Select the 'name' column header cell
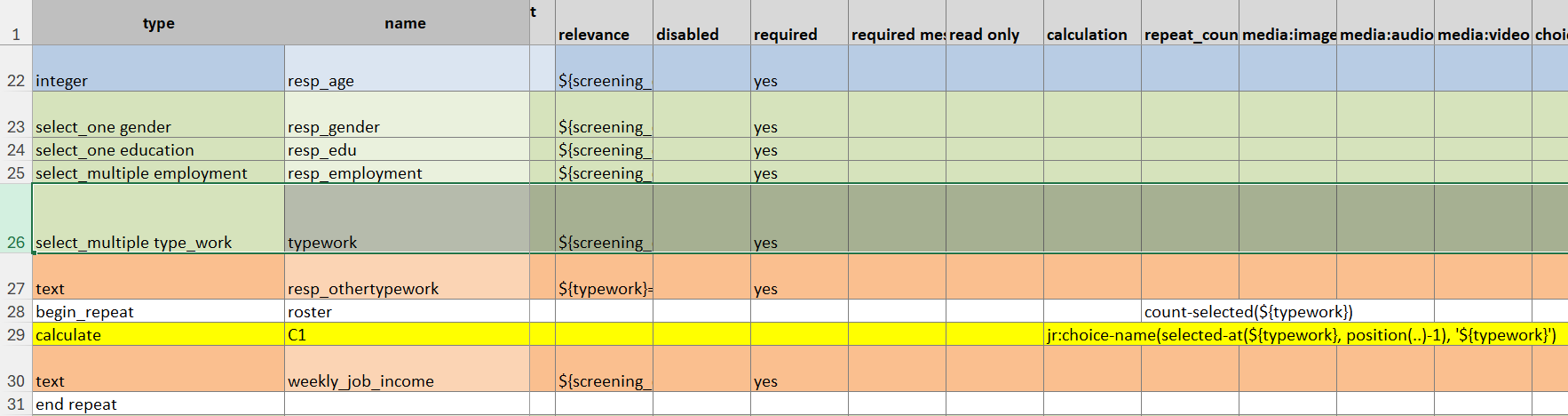The image size is (1568, 416). coord(406,23)
